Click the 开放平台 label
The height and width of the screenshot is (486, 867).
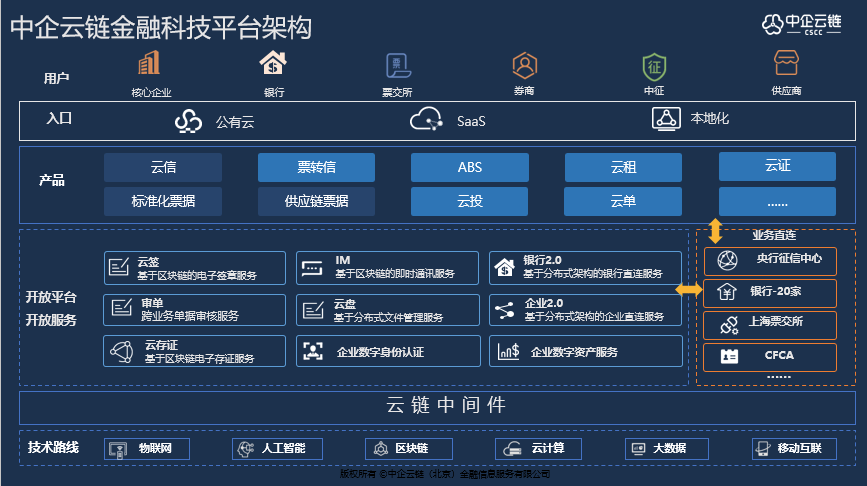click(51, 297)
